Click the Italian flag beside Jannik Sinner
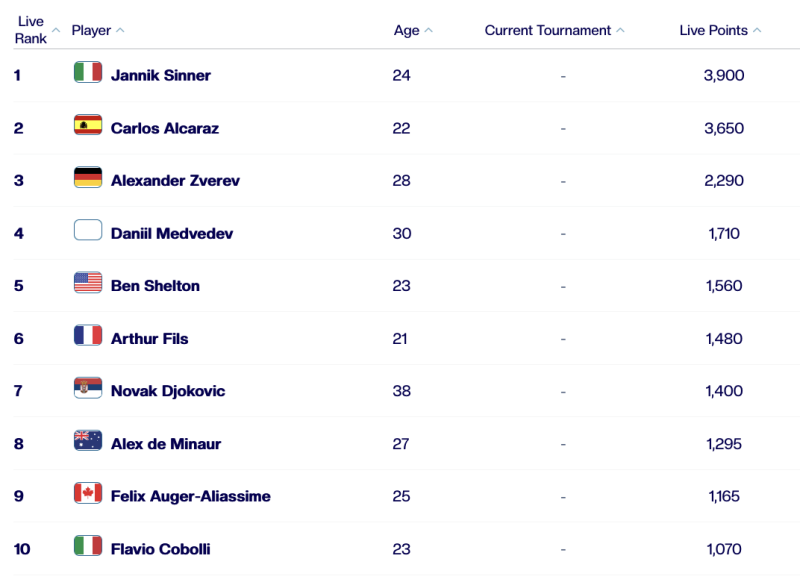Image resolution: width=800 pixels, height=588 pixels. [88, 73]
